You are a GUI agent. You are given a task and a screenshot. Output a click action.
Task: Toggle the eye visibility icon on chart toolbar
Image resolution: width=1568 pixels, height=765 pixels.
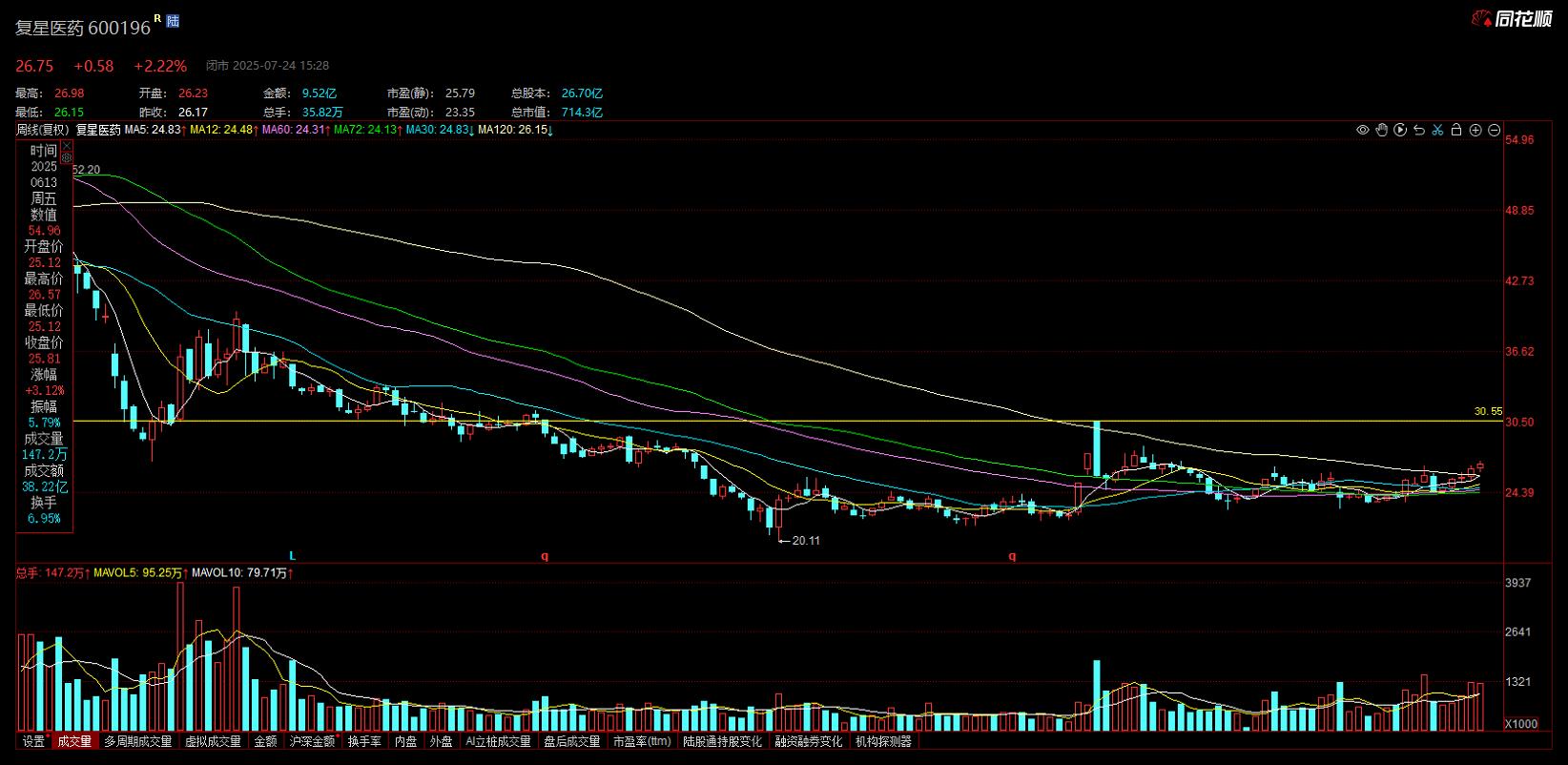[x=1362, y=130]
